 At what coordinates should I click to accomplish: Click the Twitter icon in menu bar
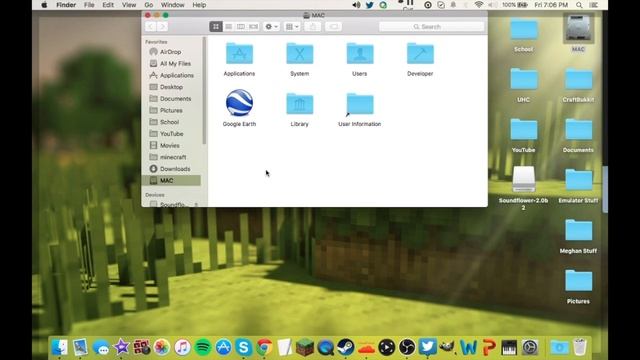tap(369, 5)
